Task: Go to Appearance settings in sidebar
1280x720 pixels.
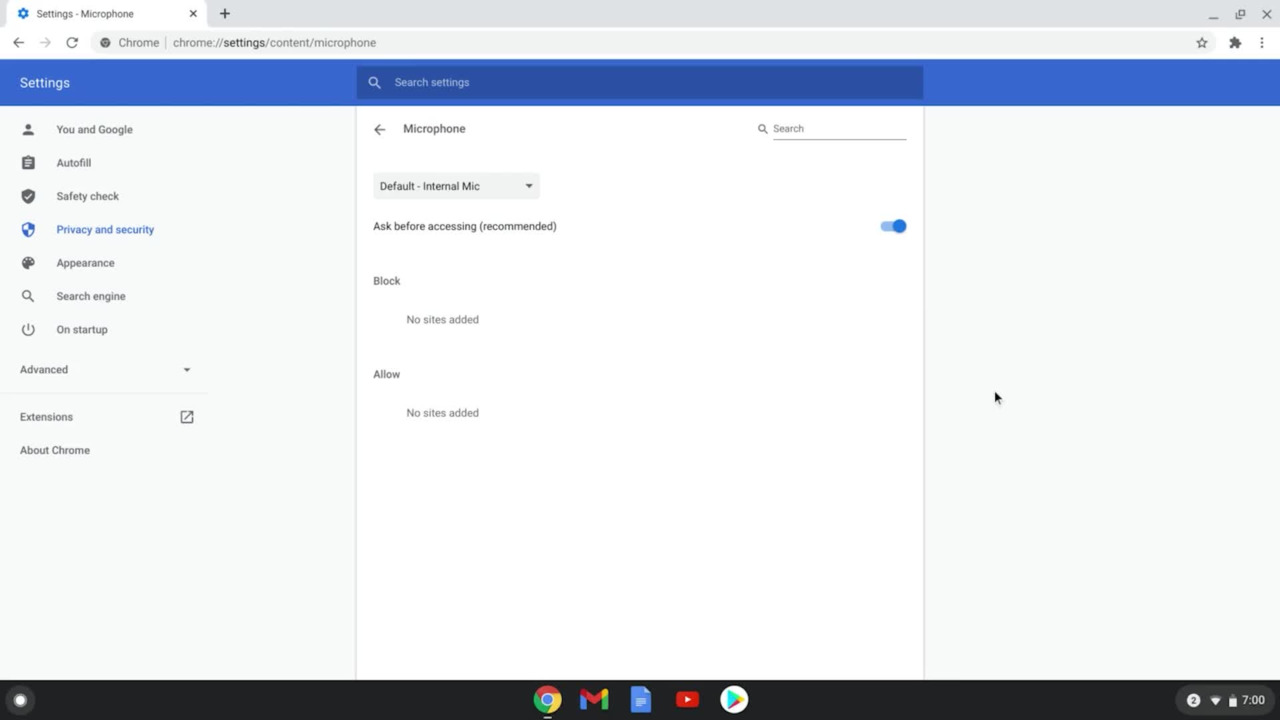Action: point(85,263)
